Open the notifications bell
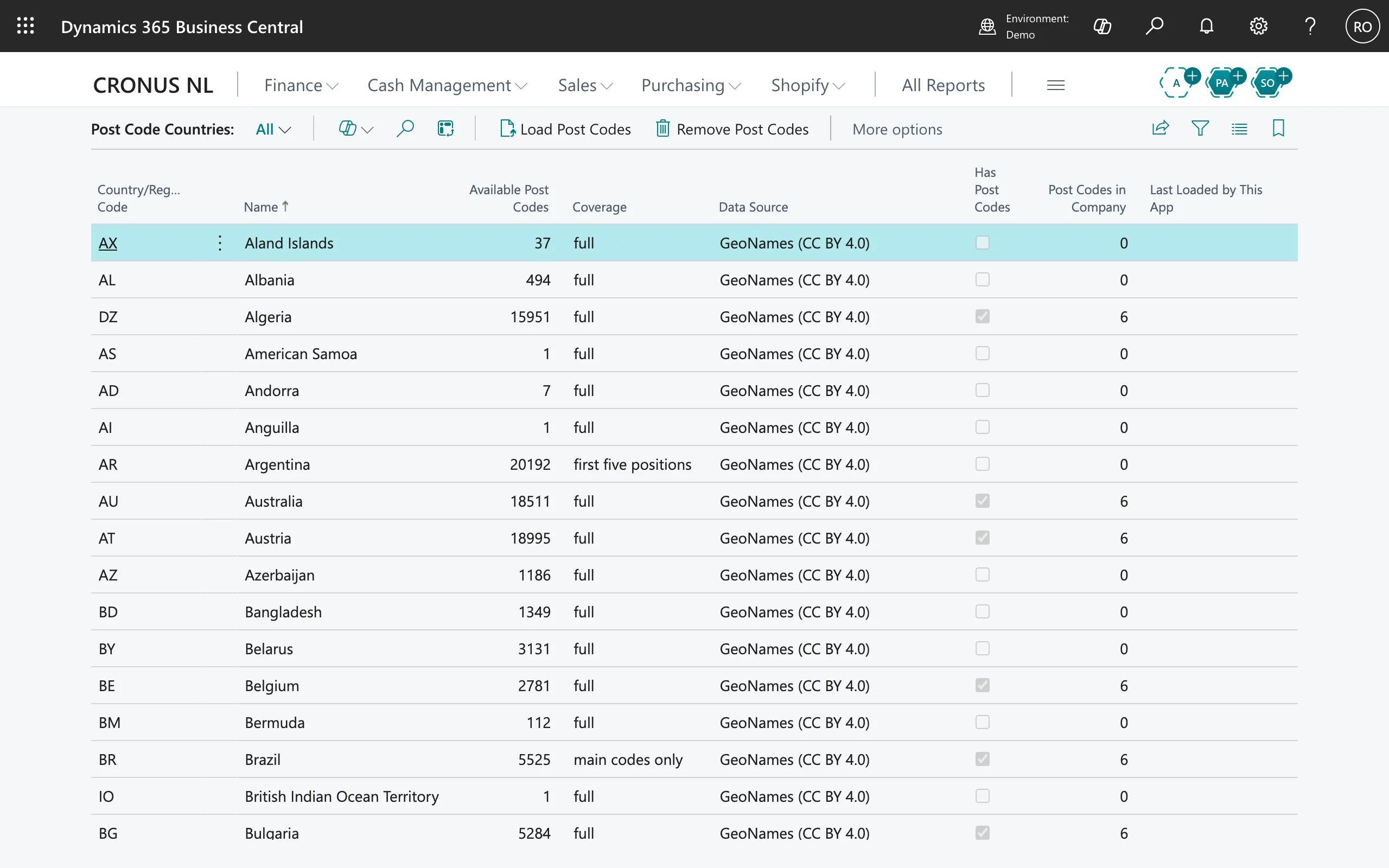Viewport: 1389px width, 868px height. pyautogui.click(x=1207, y=27)
